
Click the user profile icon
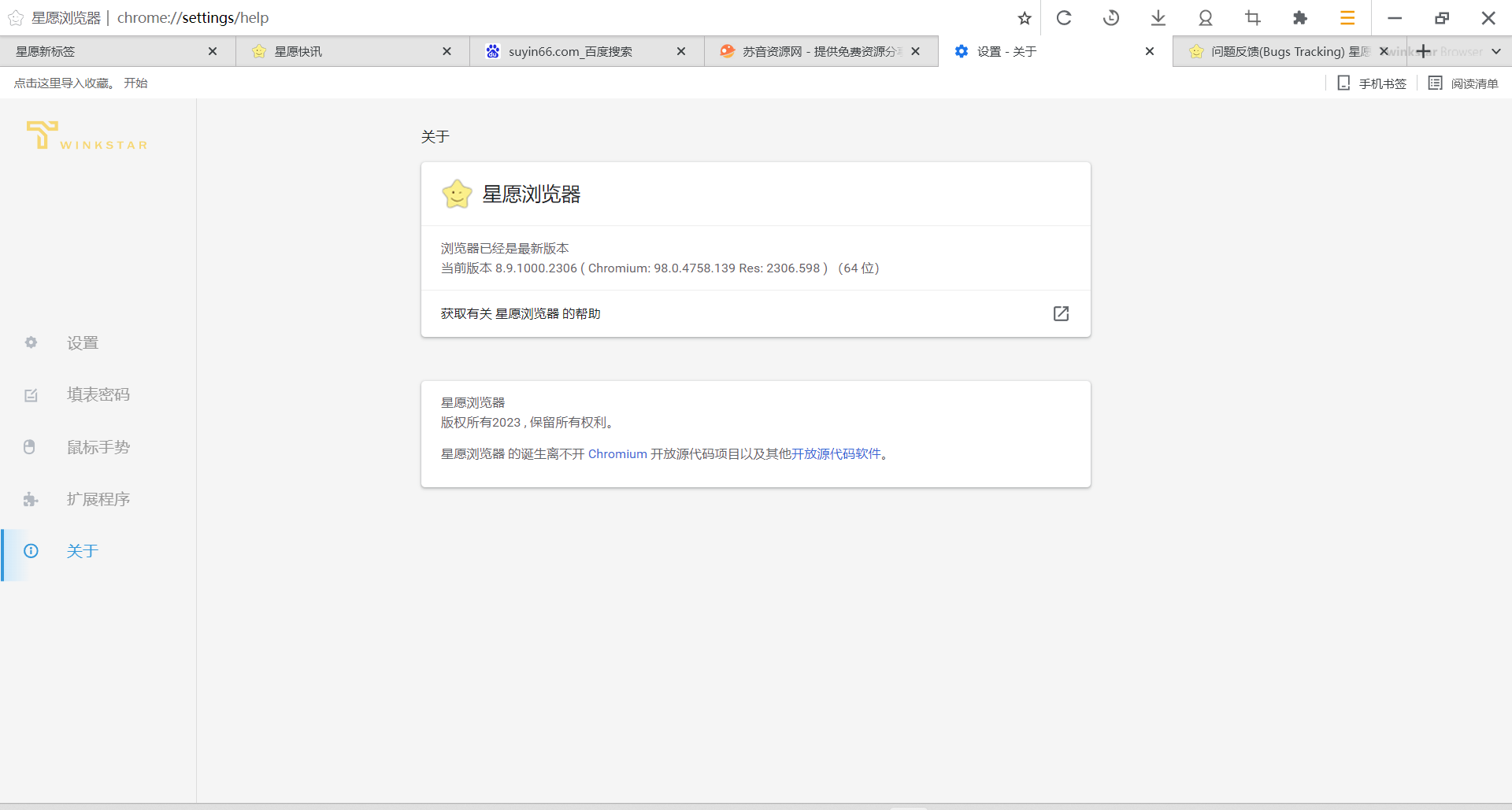coord(1205,17)
